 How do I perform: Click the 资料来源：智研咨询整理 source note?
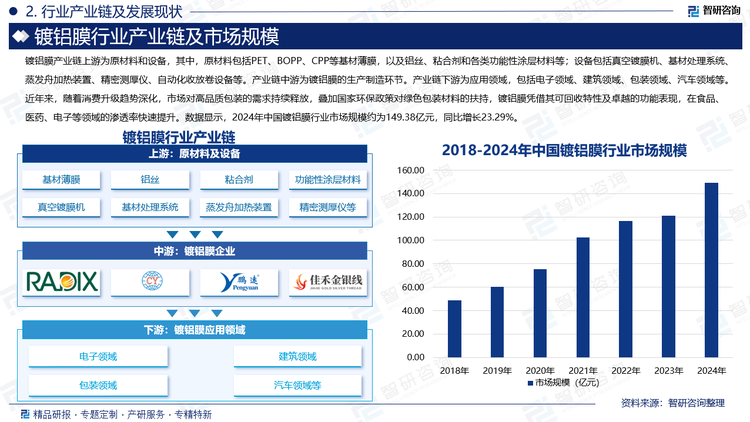[673, 403]
